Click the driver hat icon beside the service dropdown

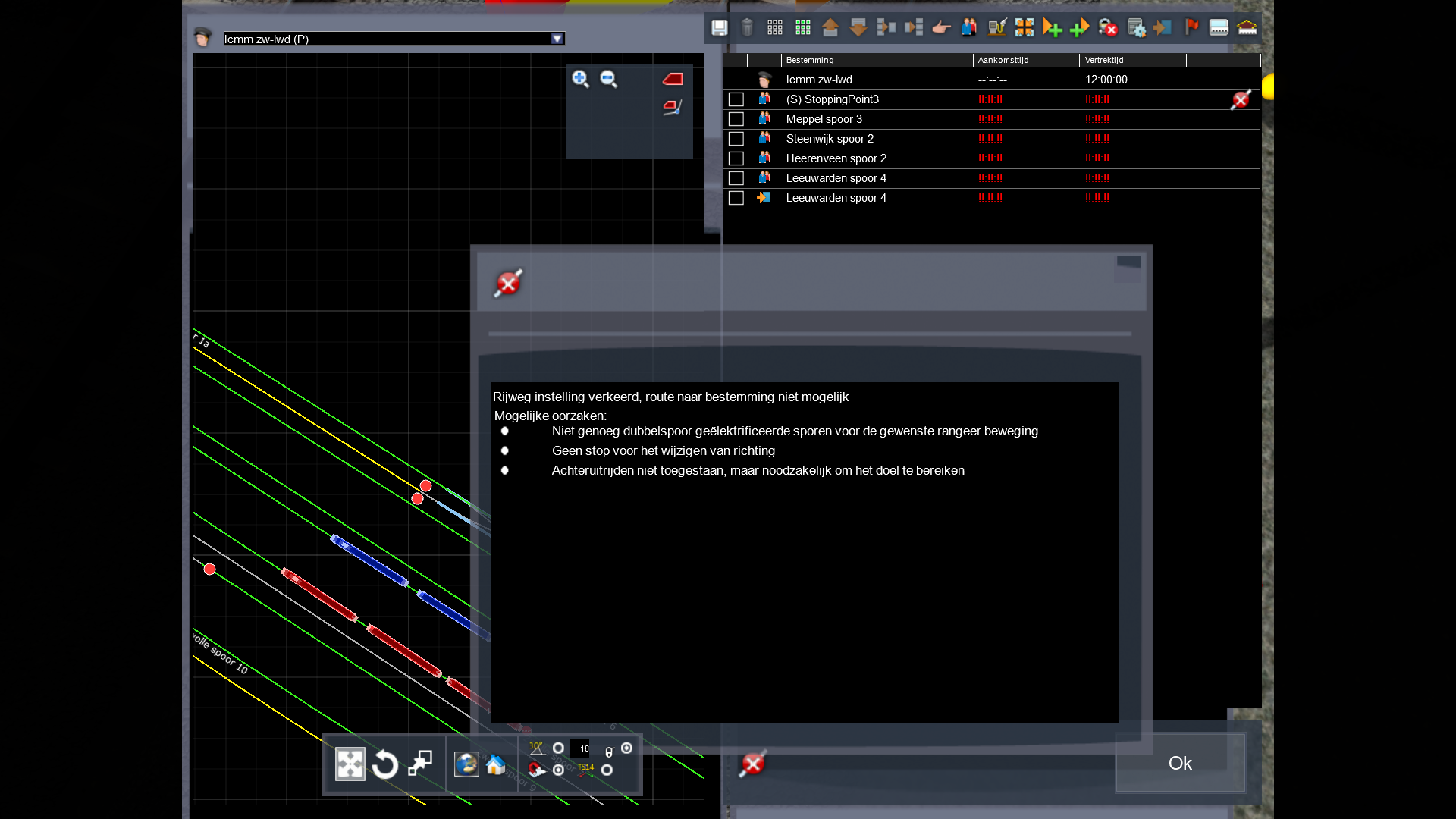(202, 37)
